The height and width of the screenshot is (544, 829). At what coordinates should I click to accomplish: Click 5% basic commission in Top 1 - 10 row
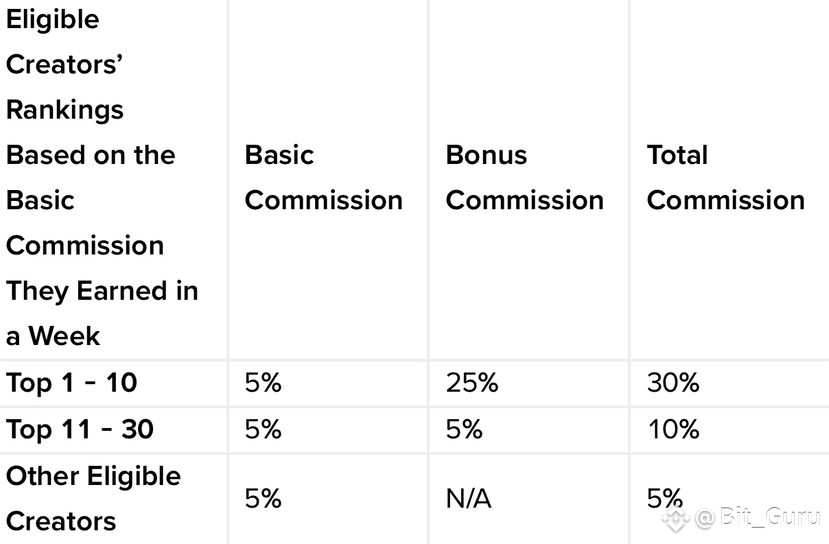tap(263, 383)
